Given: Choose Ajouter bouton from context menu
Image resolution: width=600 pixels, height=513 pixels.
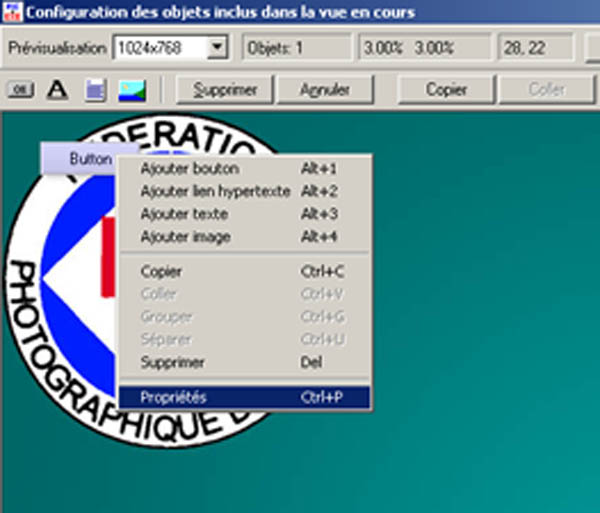Looking at the screenshot, I should point(245,169).
